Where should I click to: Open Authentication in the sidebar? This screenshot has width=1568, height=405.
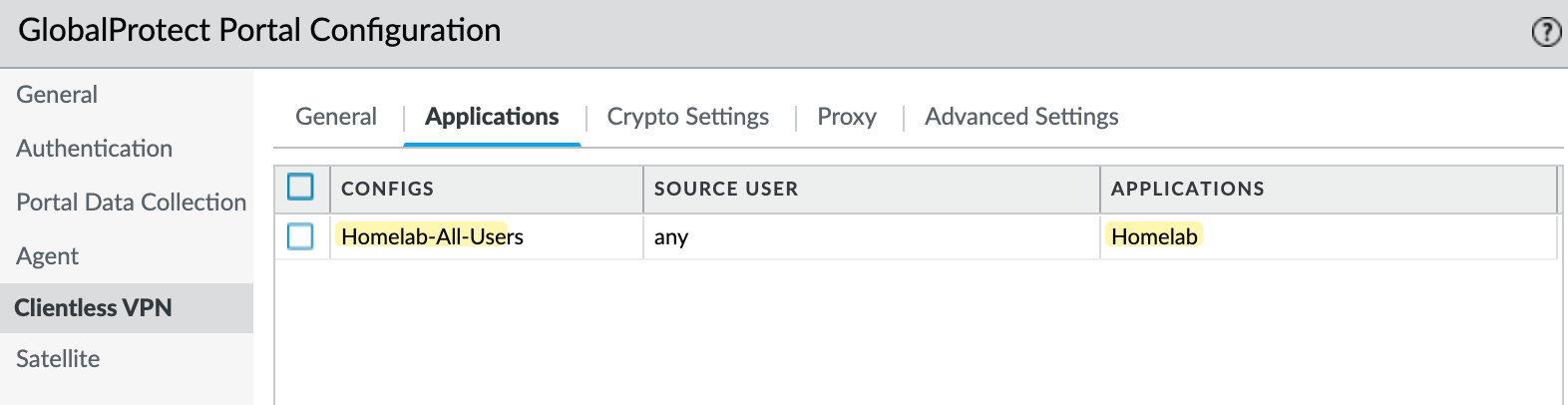95,149
